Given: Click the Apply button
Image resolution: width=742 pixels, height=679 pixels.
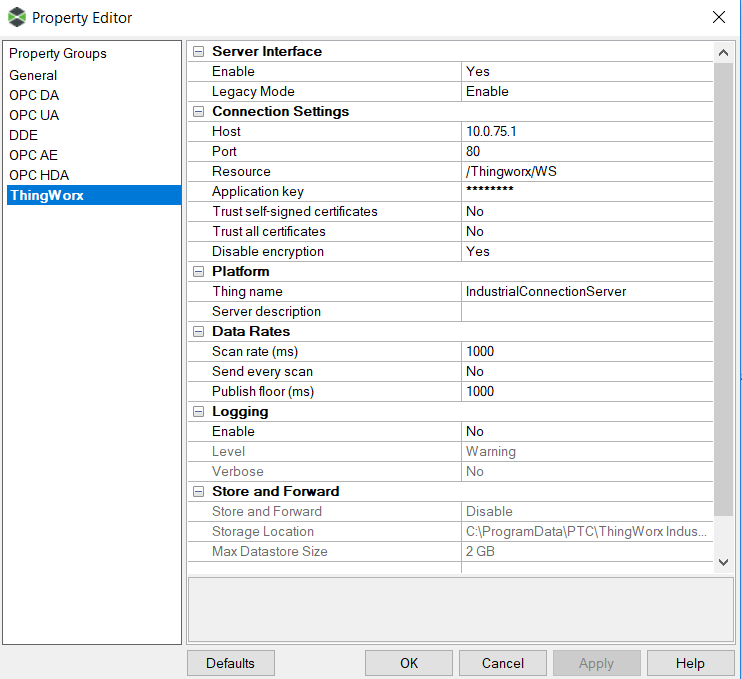Looking at the screenshot, I should click(596, 663).
